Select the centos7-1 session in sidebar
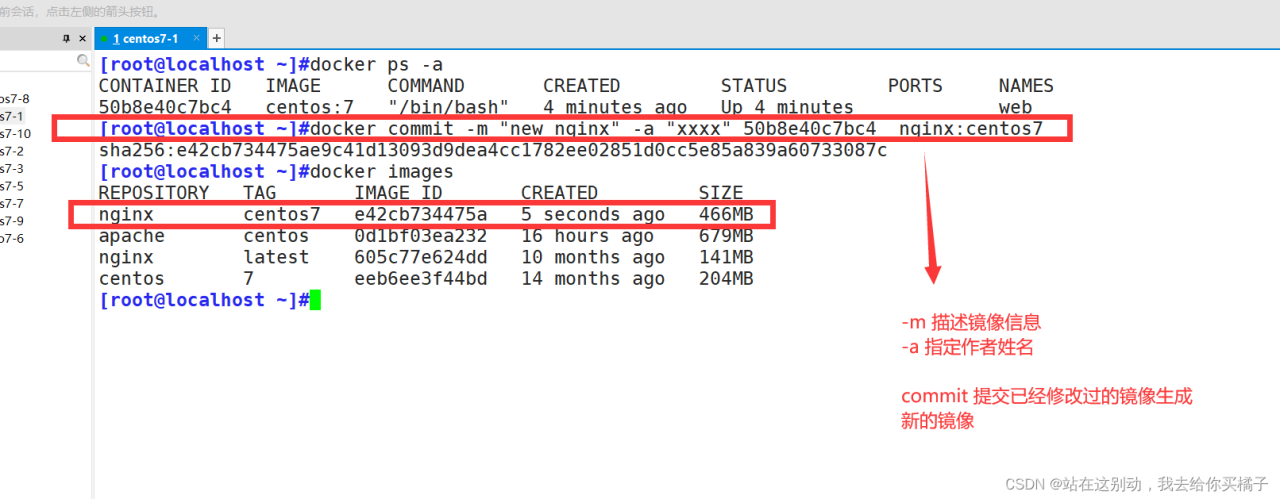The image size is (1280, 499). coord(11,116)
